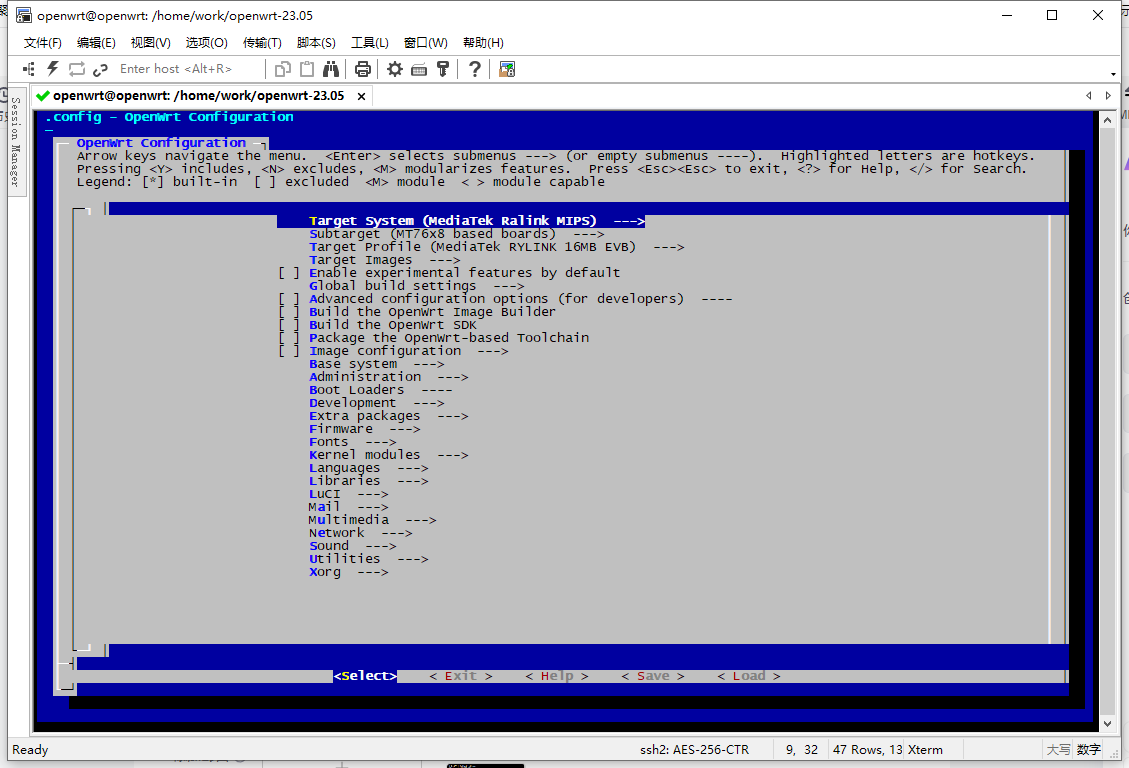The image size is (1129, 768).
Task: Open the 视图(V) menu
Action: click(150, 42)
